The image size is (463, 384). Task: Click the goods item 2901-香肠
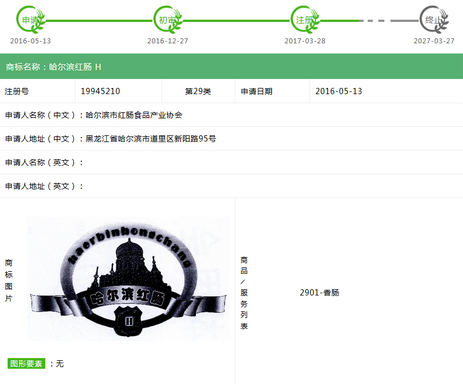click(x=319, y=293)
